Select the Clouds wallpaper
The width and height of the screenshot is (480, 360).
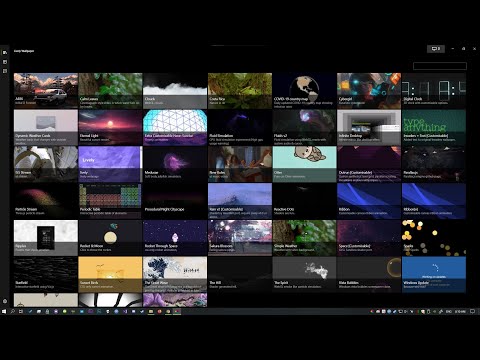[x=175, y=91]
